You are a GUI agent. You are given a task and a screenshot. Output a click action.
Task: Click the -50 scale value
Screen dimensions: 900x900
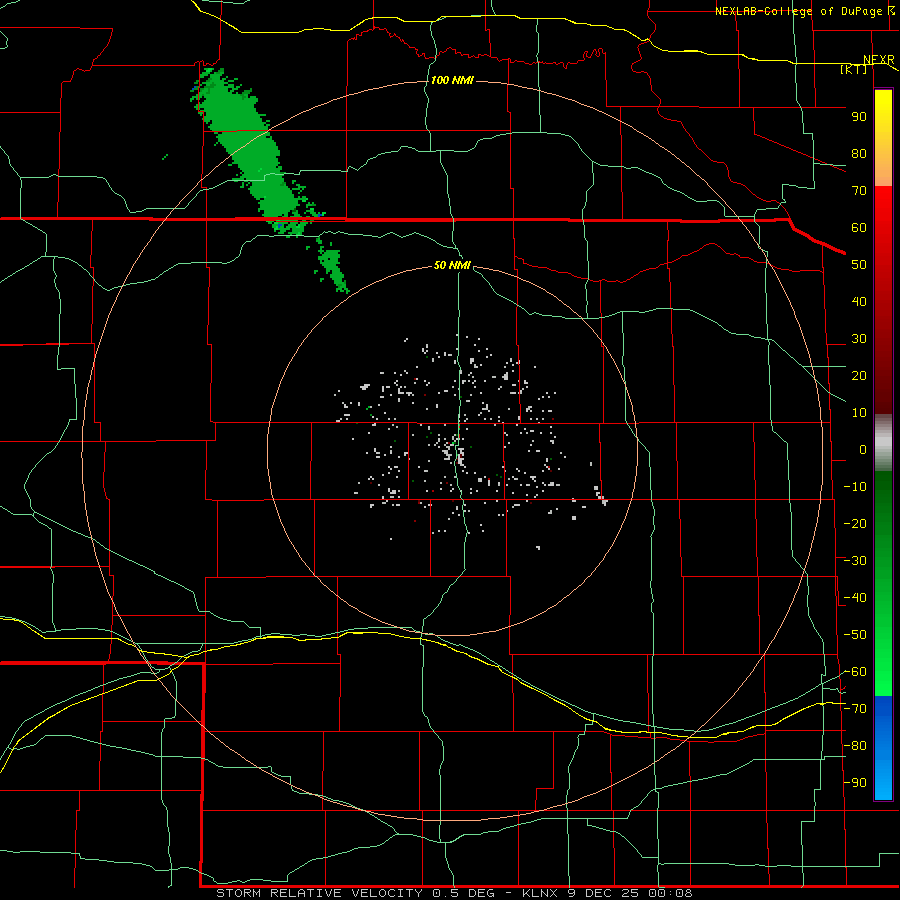[855, 635]
